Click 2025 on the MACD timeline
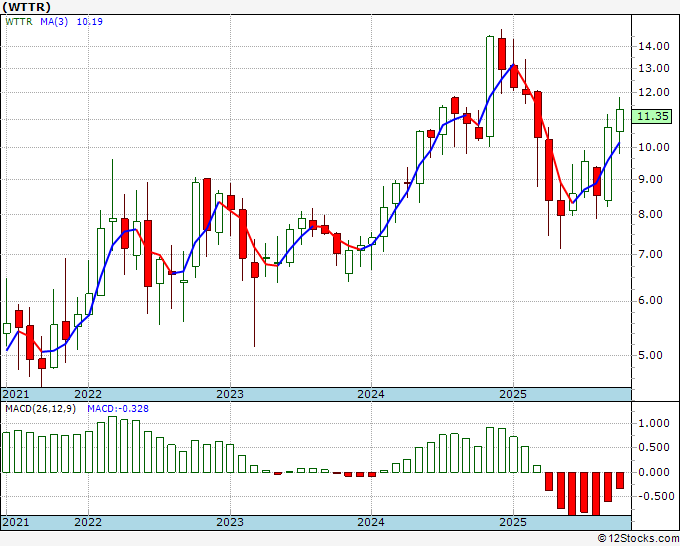680x546 pixels. [x=513, y=522]
